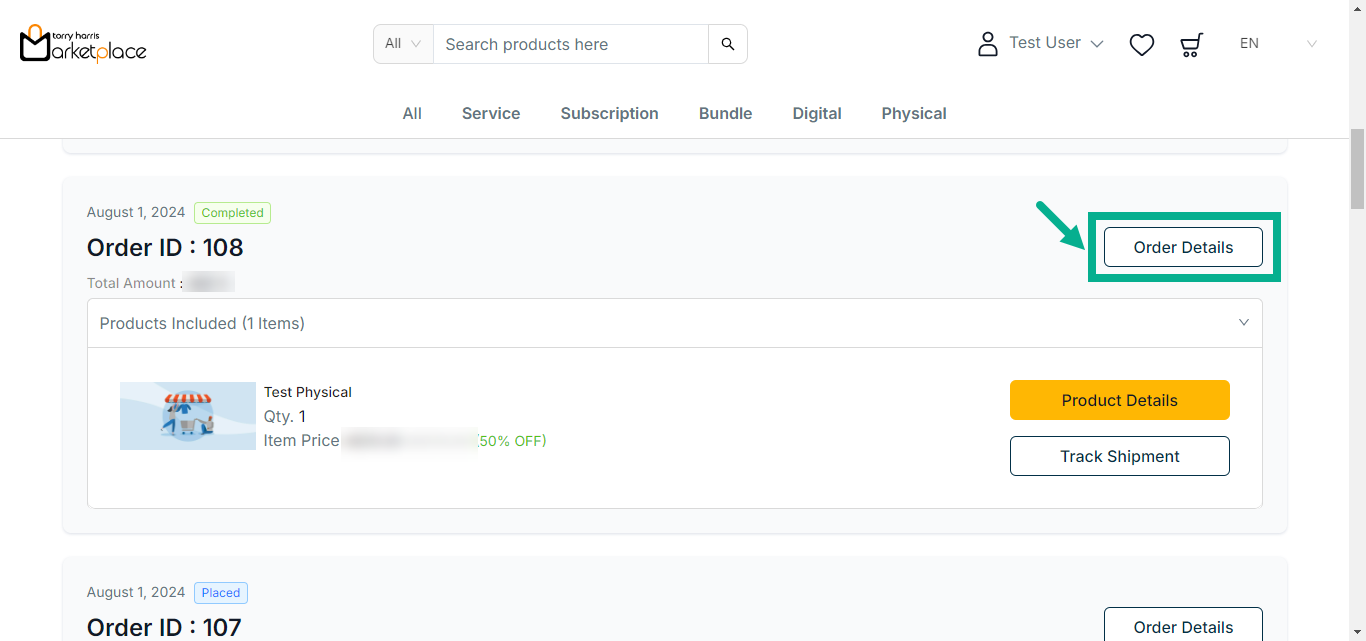The image size is (1366, 641).
Task: Open the shopping cart icon
Action: 1191,44
